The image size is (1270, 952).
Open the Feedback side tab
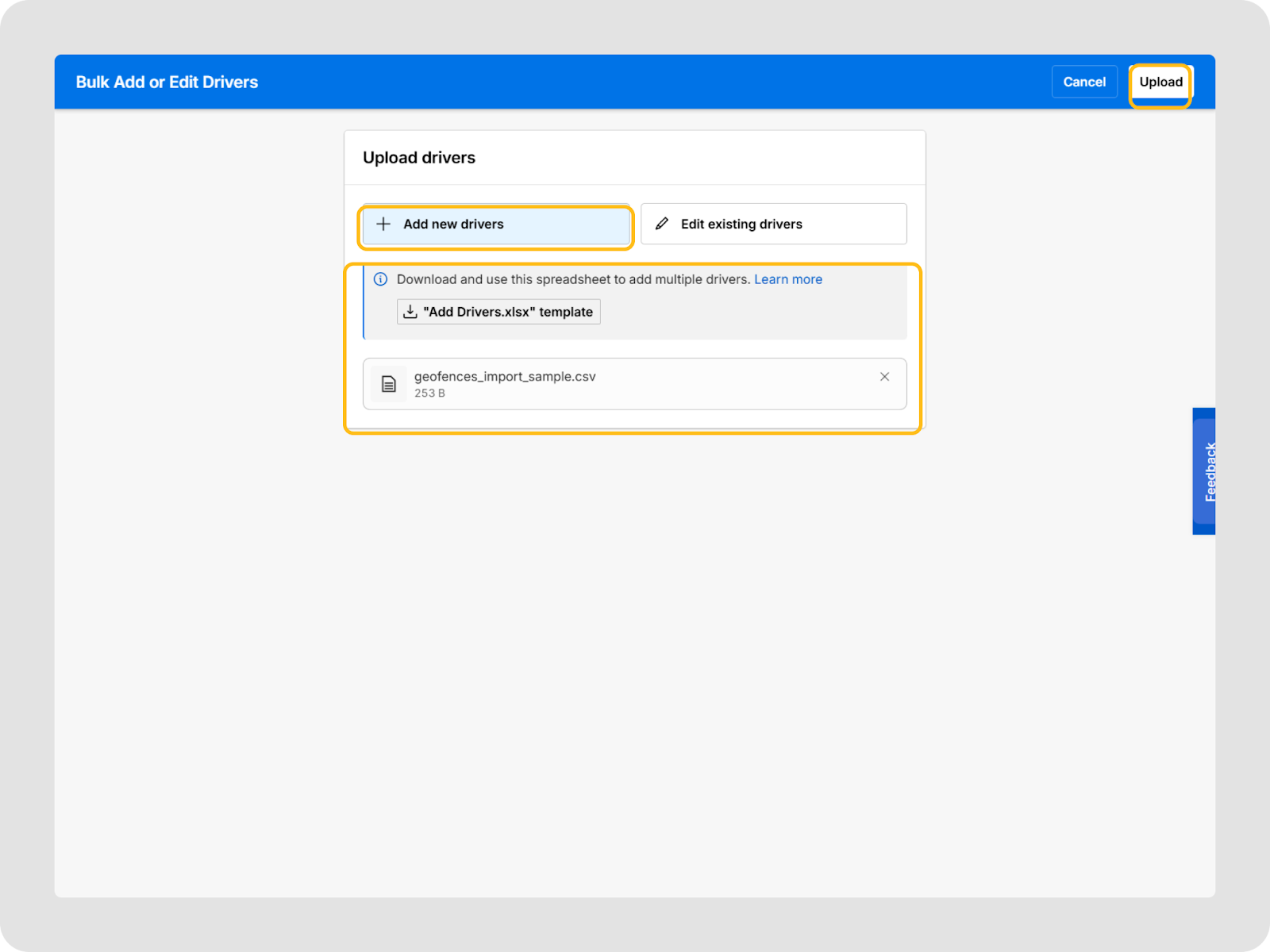pyautogui.click(x=1204, y=471)
